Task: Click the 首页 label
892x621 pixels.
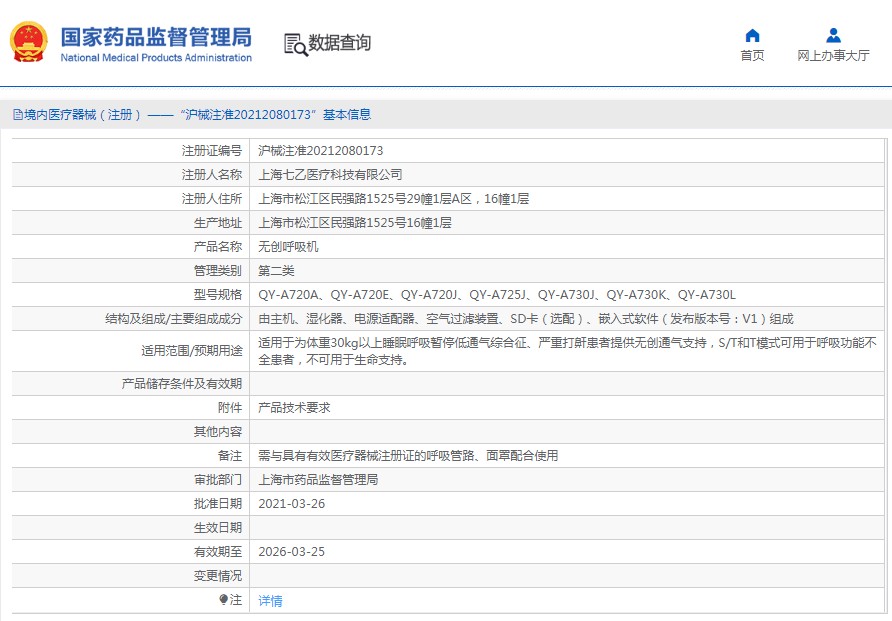Action: click(x=752, y=55)
